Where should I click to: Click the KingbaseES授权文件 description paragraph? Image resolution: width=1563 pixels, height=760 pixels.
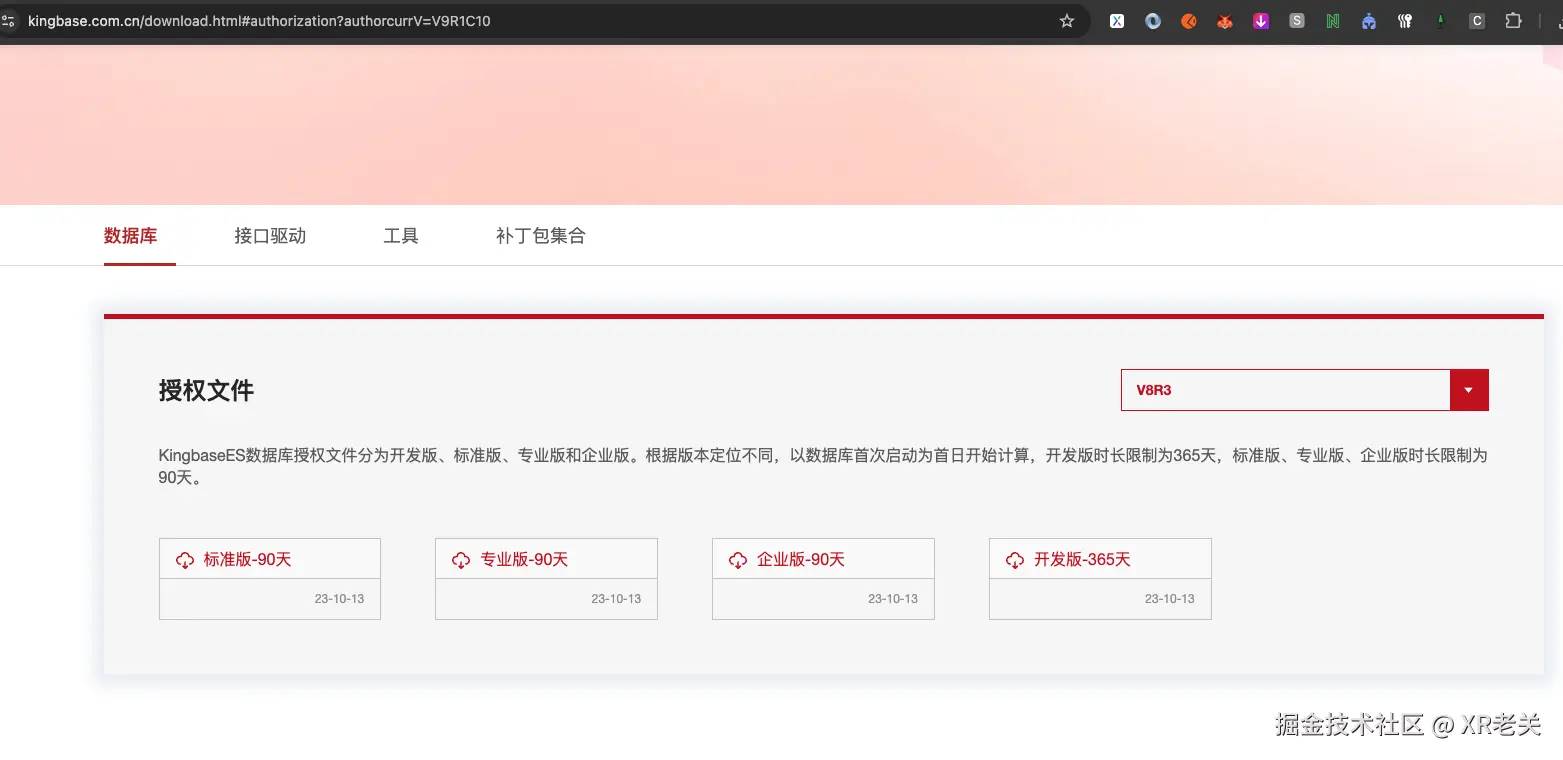pos(823,466)
